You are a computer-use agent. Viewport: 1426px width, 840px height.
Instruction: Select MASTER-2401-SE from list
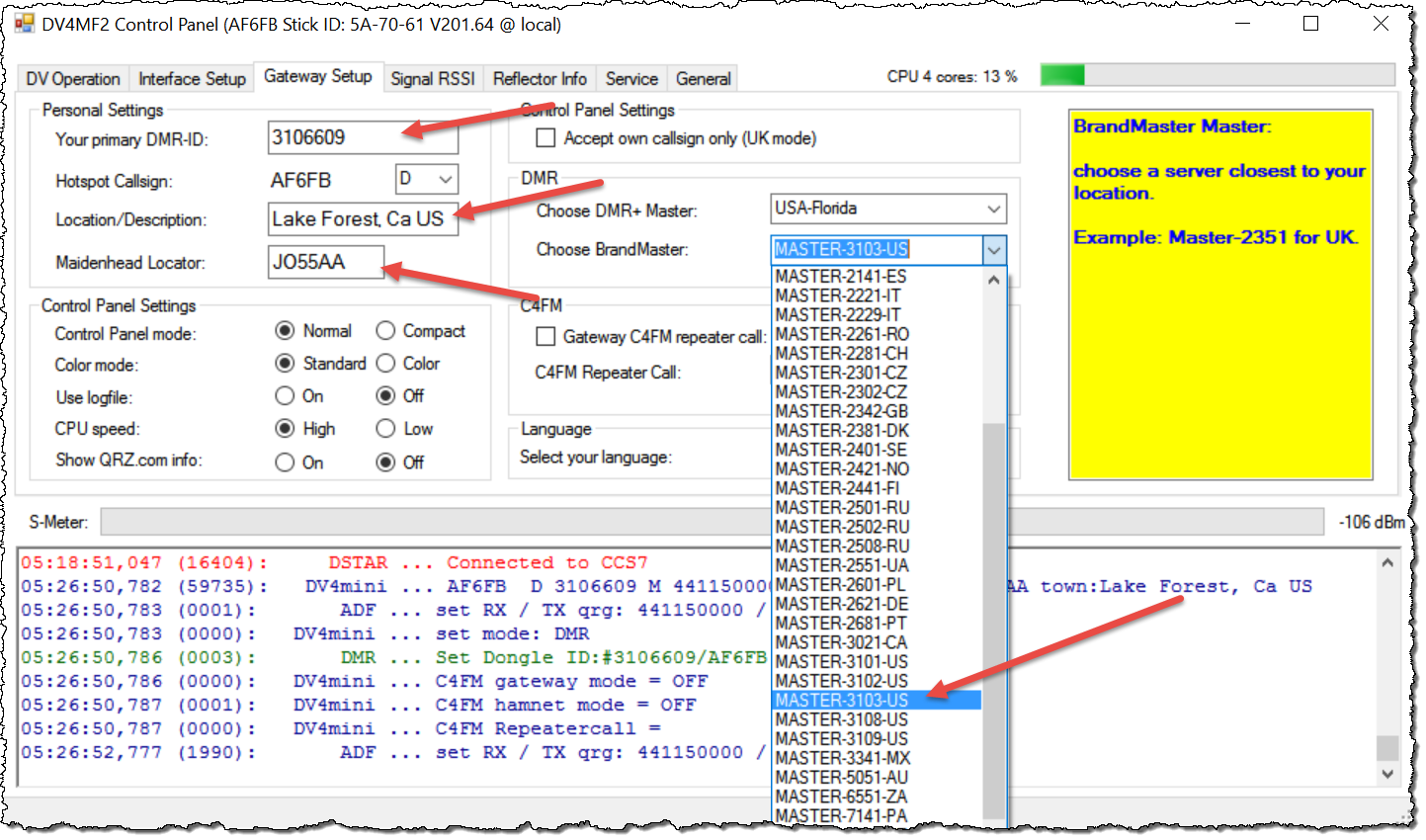877,450
